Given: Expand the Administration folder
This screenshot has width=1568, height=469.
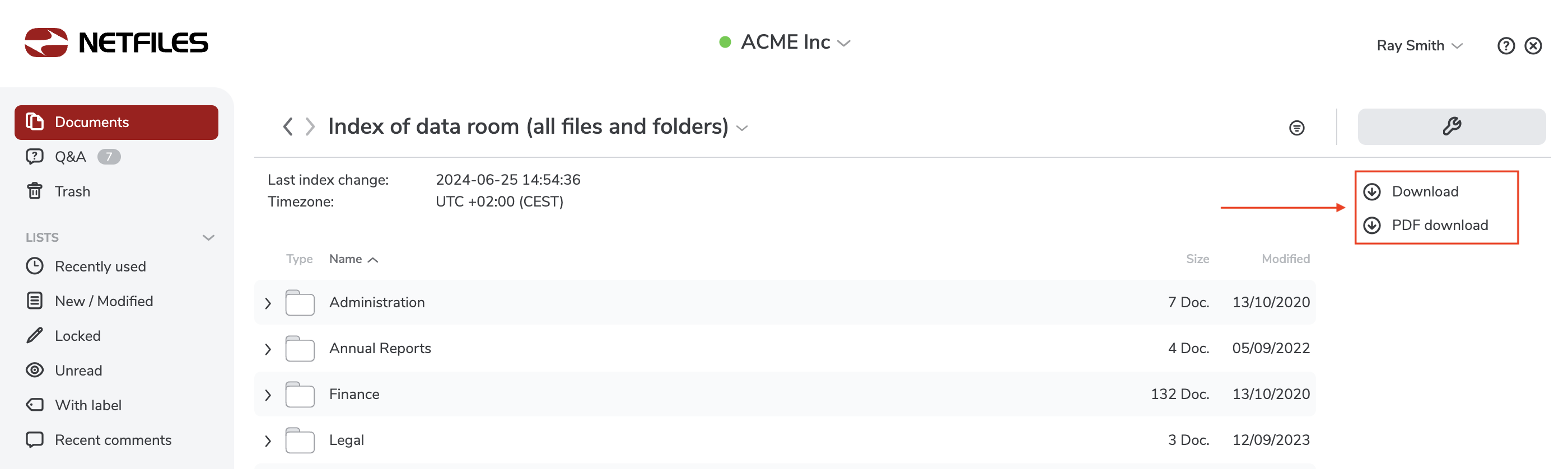Looking at the screenshot, I should 268,303.
